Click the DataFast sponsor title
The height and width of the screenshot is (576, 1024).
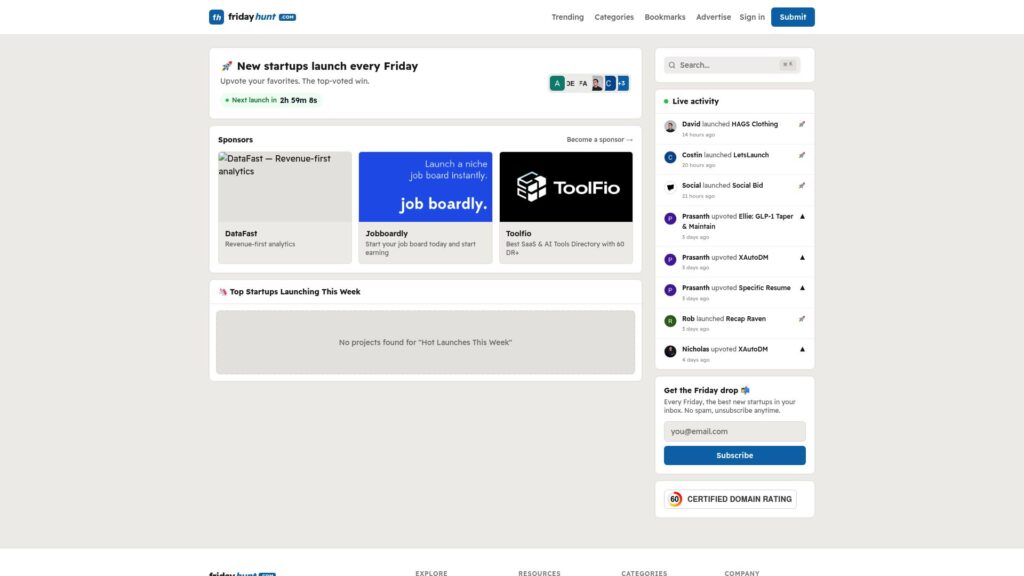click(241, 233)
